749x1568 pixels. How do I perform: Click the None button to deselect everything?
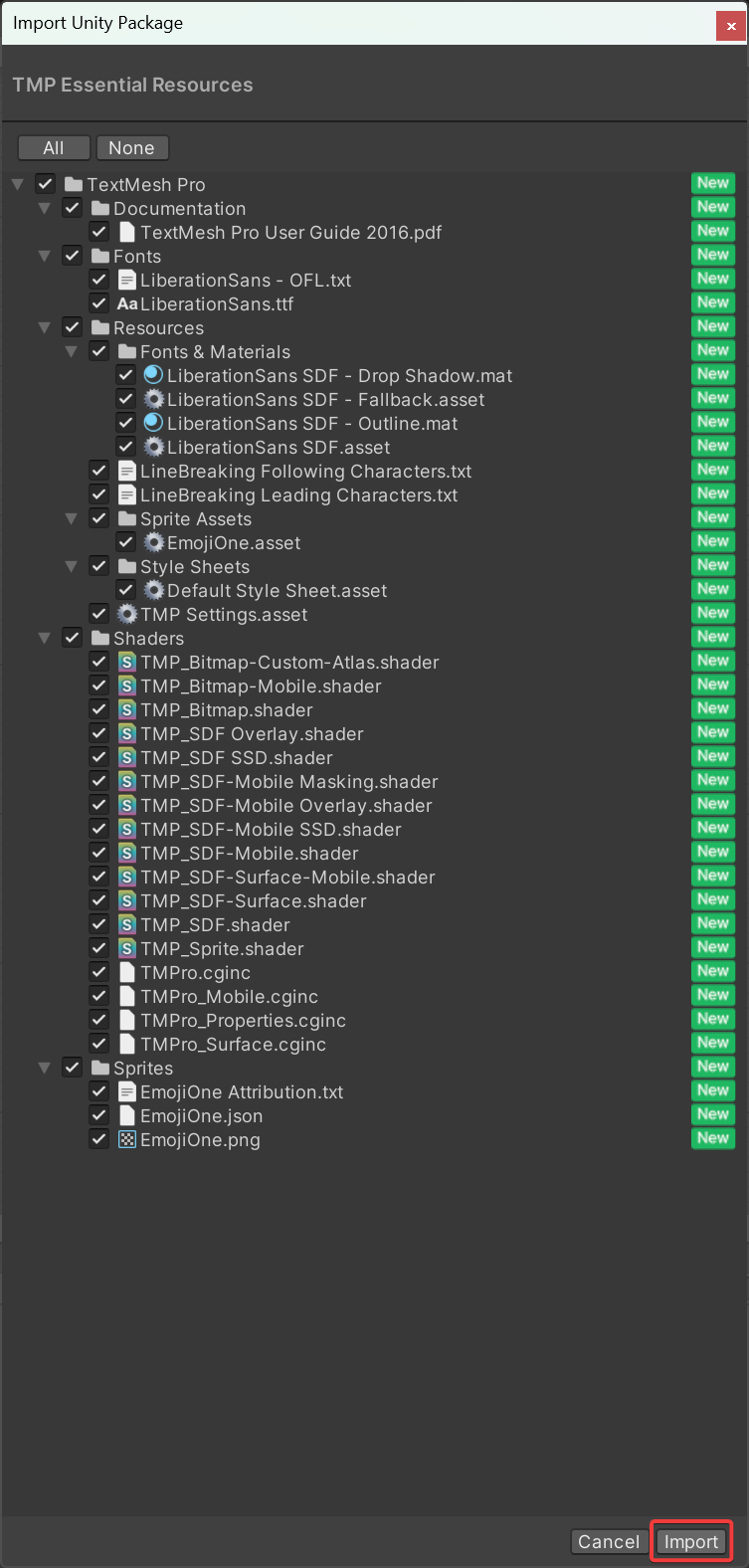click(131, 148)
